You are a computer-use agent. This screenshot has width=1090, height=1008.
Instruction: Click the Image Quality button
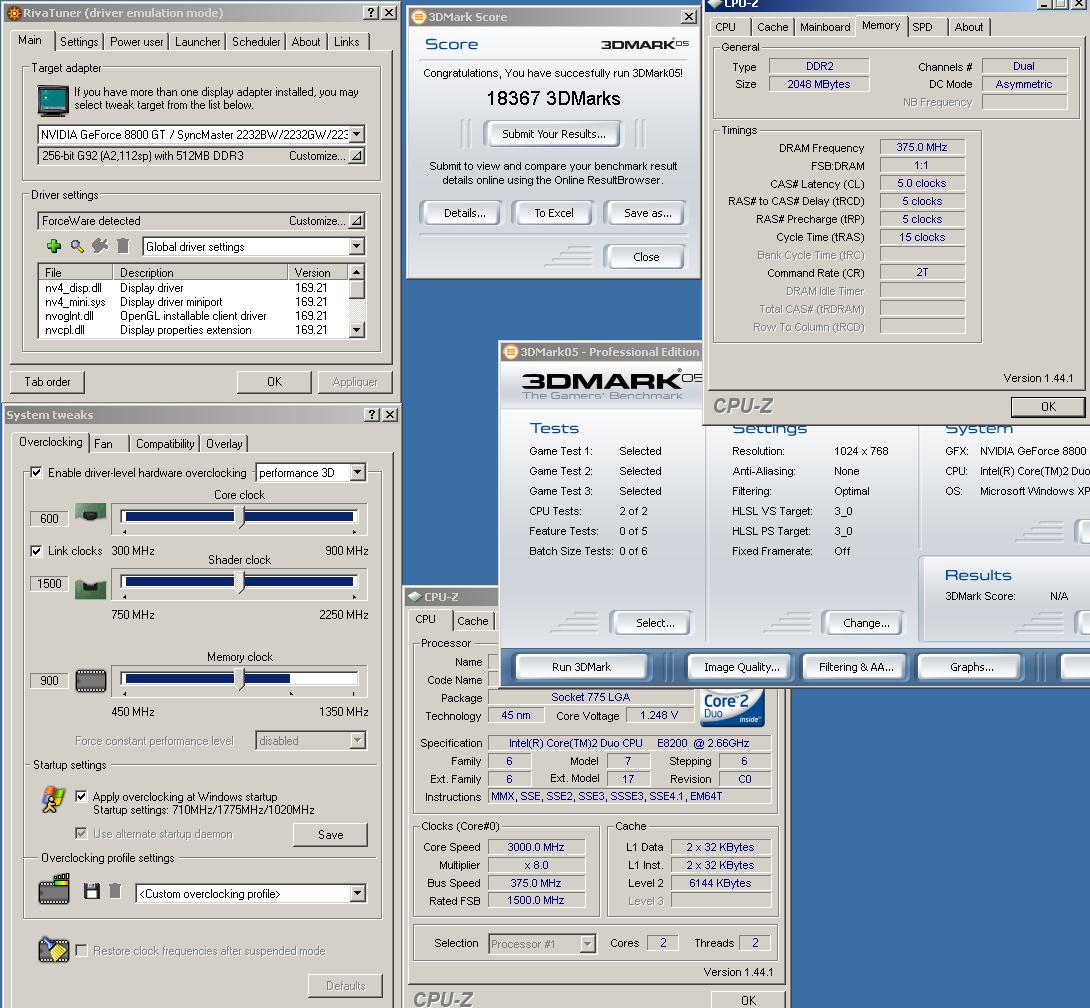pos(742,667)
